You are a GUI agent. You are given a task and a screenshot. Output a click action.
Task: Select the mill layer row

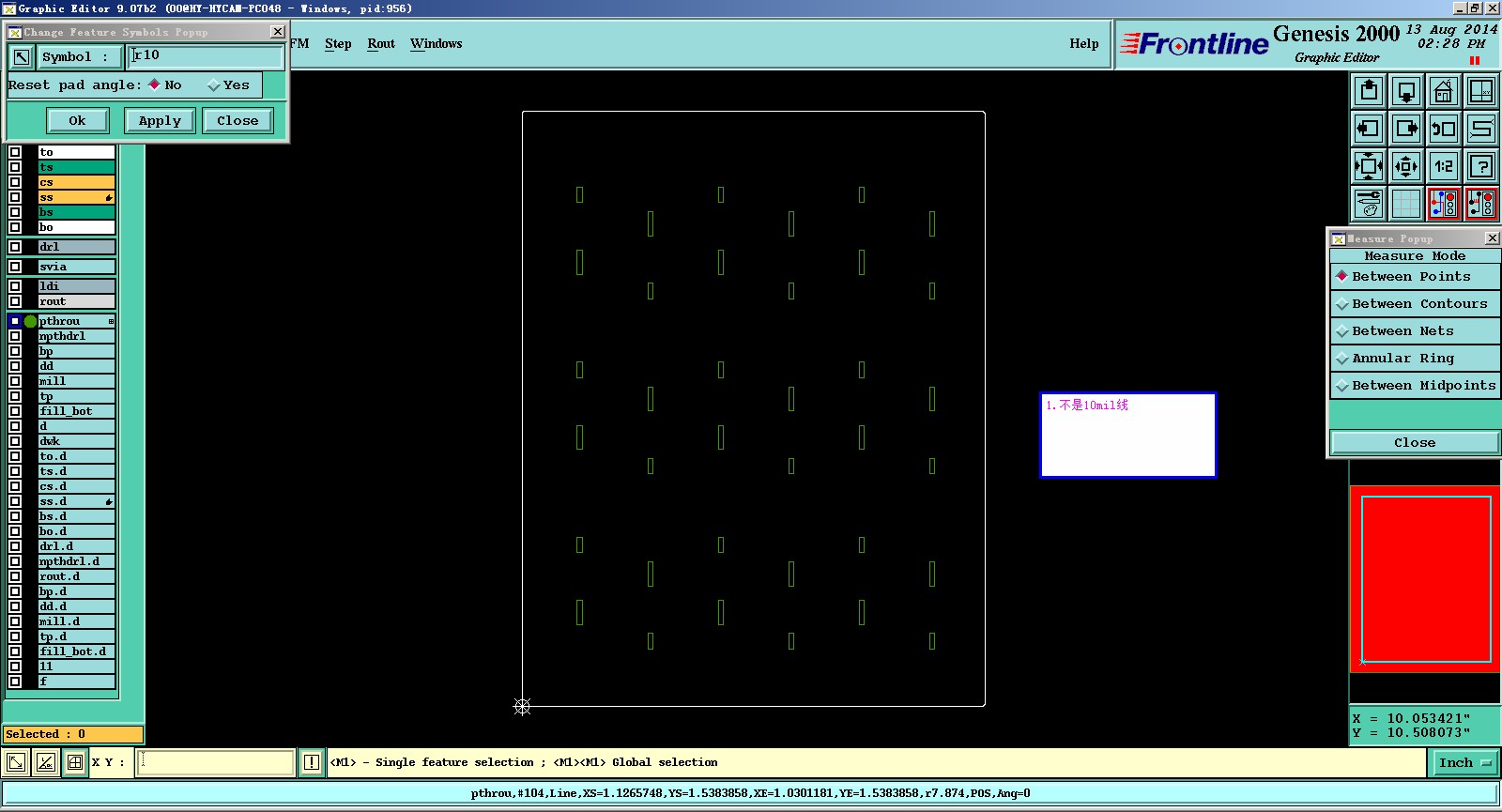(76, 381)
